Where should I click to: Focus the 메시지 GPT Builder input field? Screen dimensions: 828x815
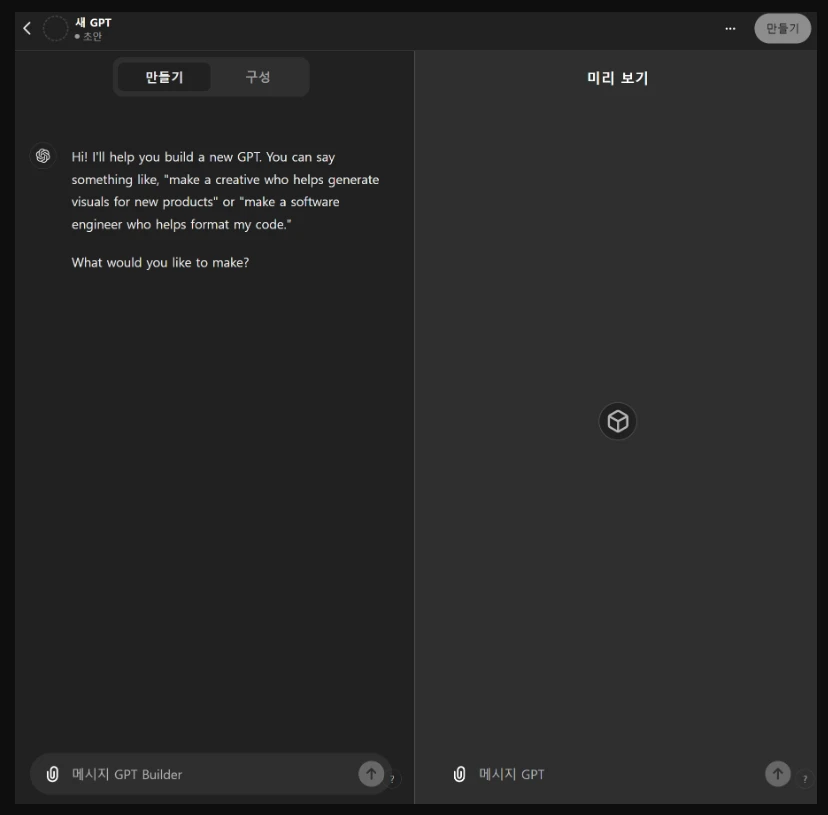[210, 774]
